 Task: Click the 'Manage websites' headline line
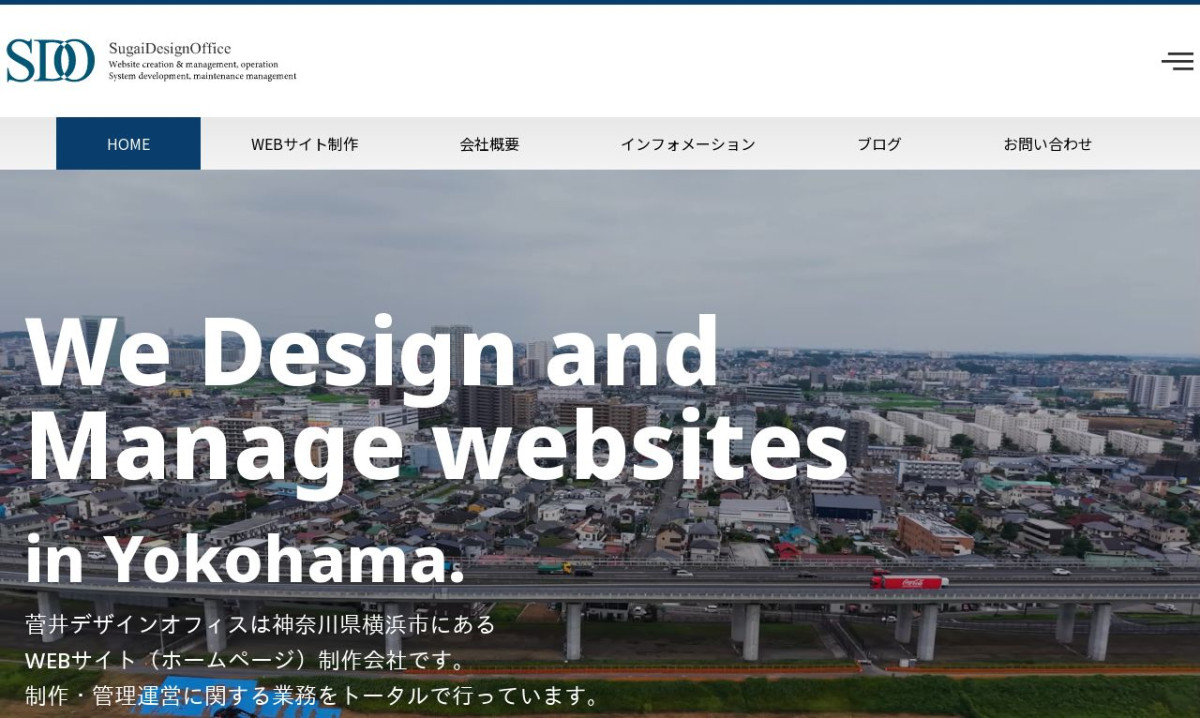click(x=437, y=445)
